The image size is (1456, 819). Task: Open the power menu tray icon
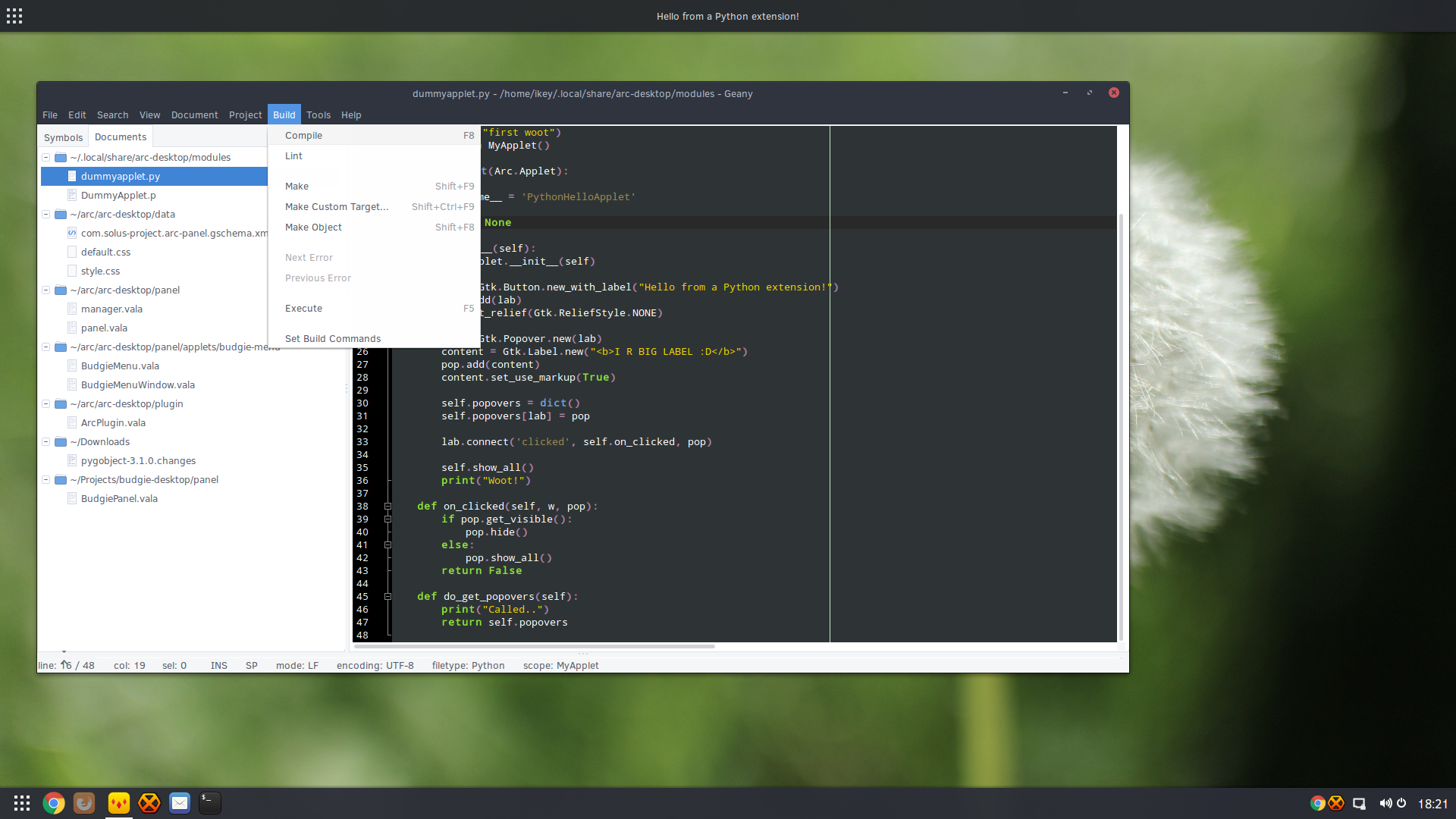tap(1401, 803)
